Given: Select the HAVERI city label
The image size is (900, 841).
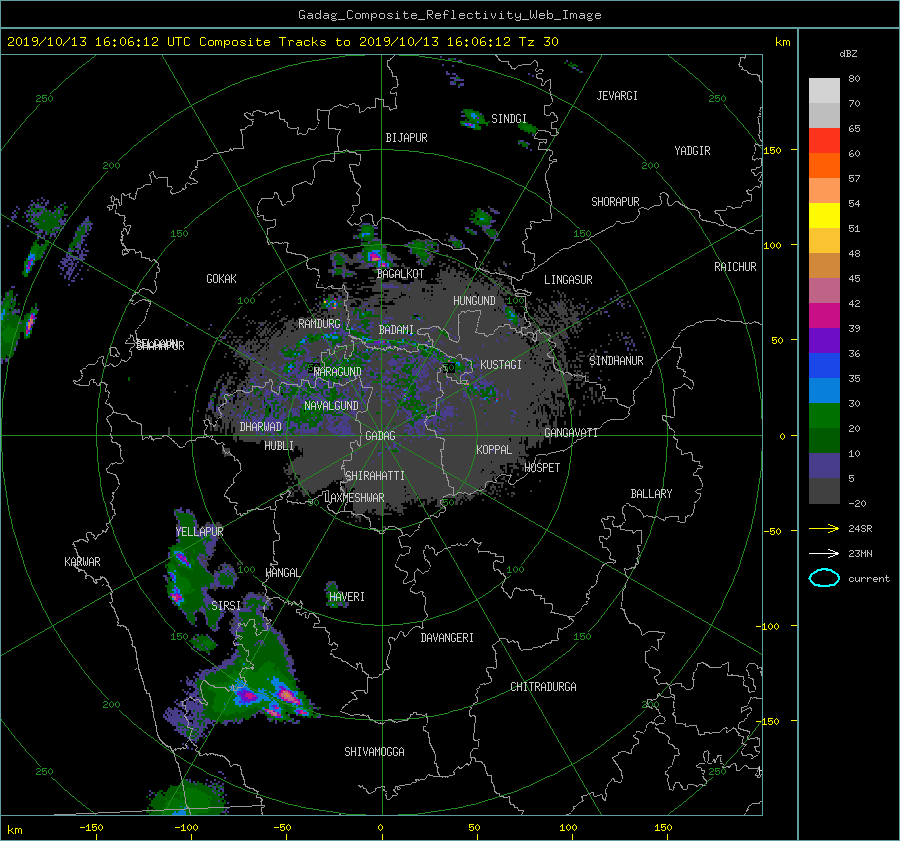Looking at the screenshot, I should tap(347, 597).
